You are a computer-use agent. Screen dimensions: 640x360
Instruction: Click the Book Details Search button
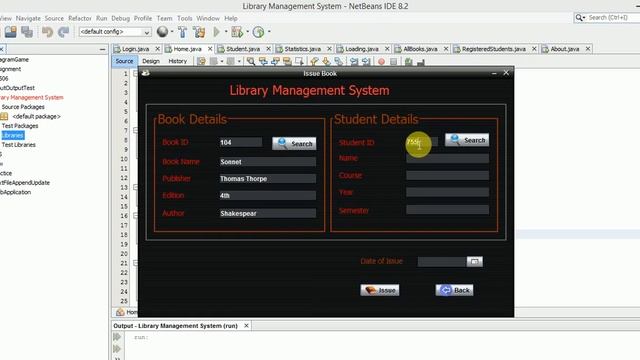294,144
